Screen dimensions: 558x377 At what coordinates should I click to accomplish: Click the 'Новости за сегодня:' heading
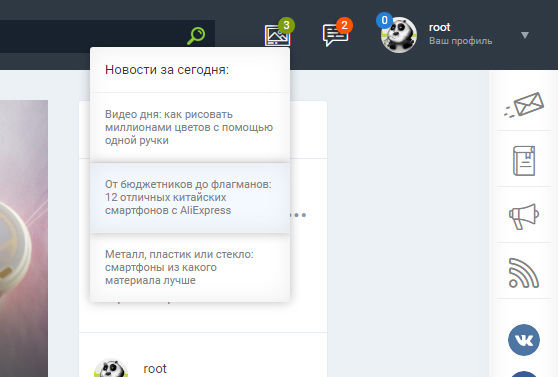pyautogui.click(x=167, y=69)
